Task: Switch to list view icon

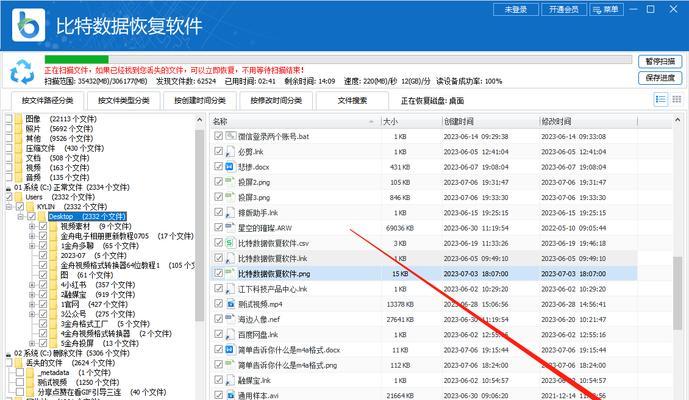Action: click(x=660, y=99)
